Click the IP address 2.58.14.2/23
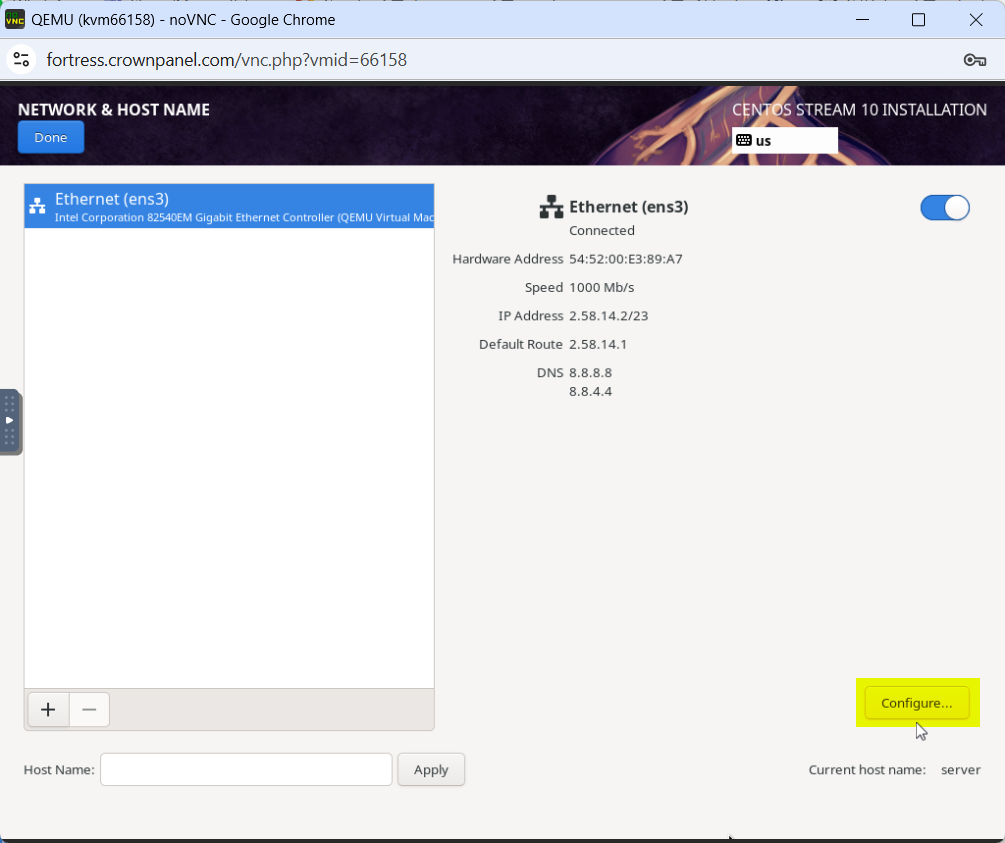Image resolution: width=1005 pixels, height=843 pixels. (608, 315)
